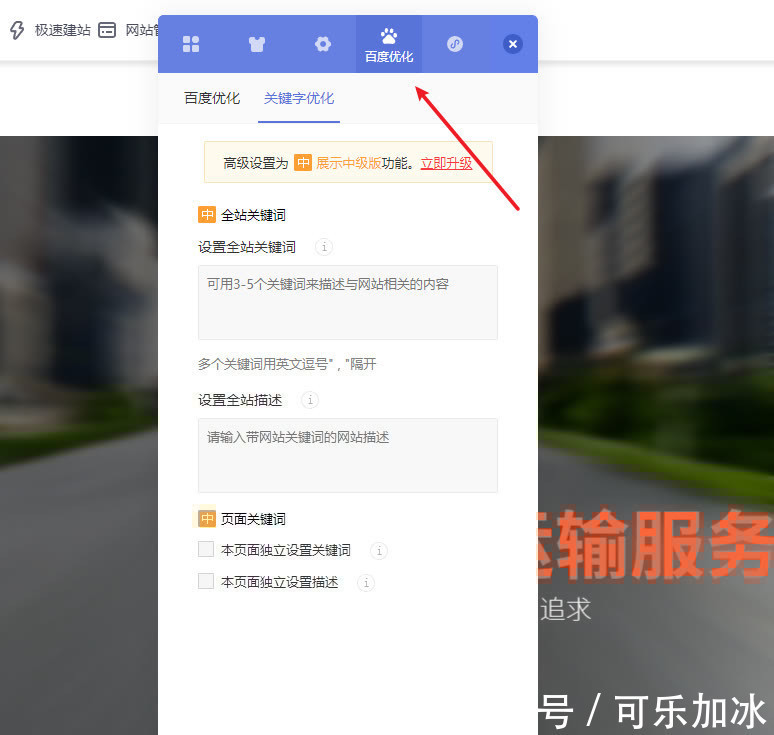
Task: Click the 极速建站 label in top bar
Action: [63, 30]
